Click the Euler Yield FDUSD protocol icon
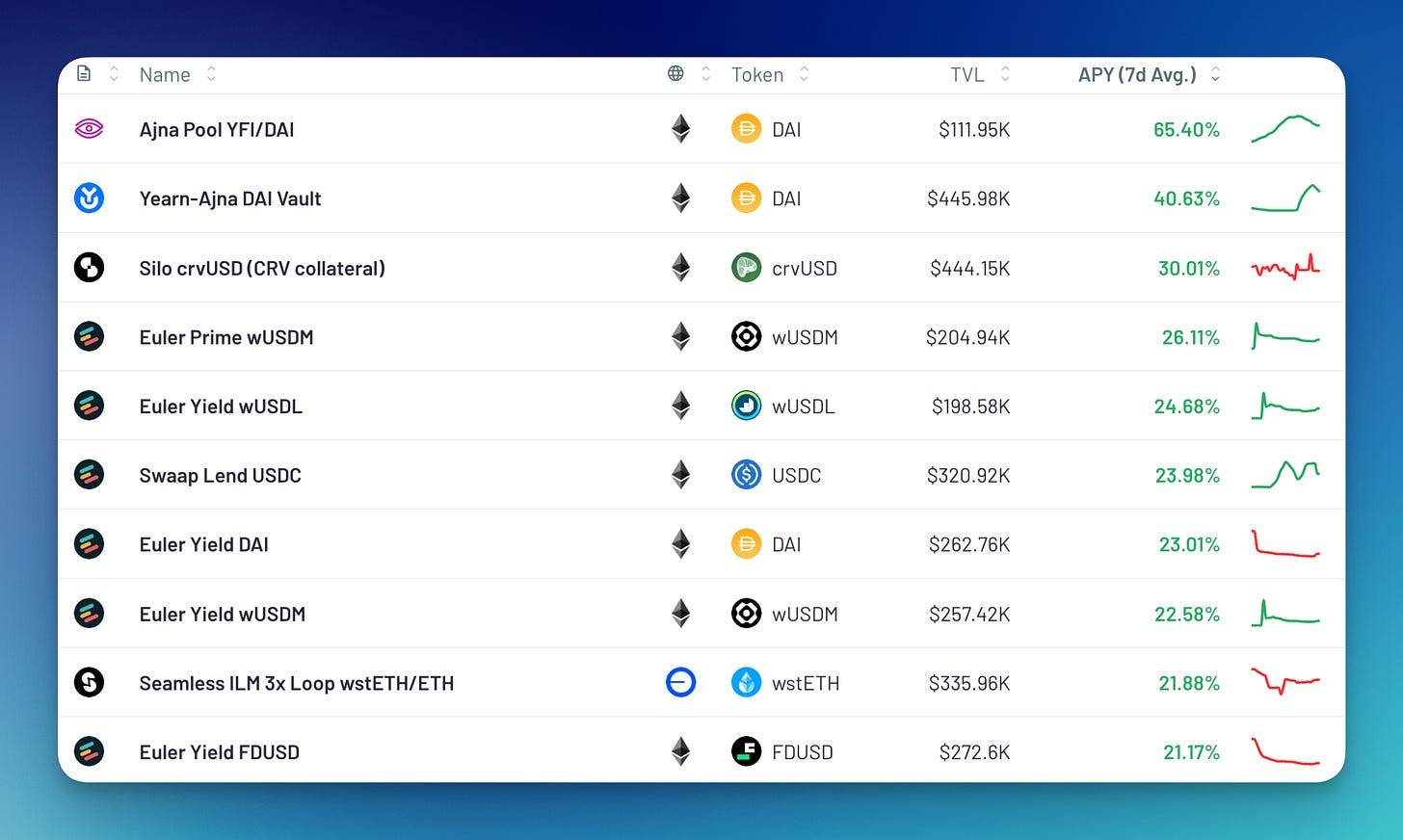 89,751
